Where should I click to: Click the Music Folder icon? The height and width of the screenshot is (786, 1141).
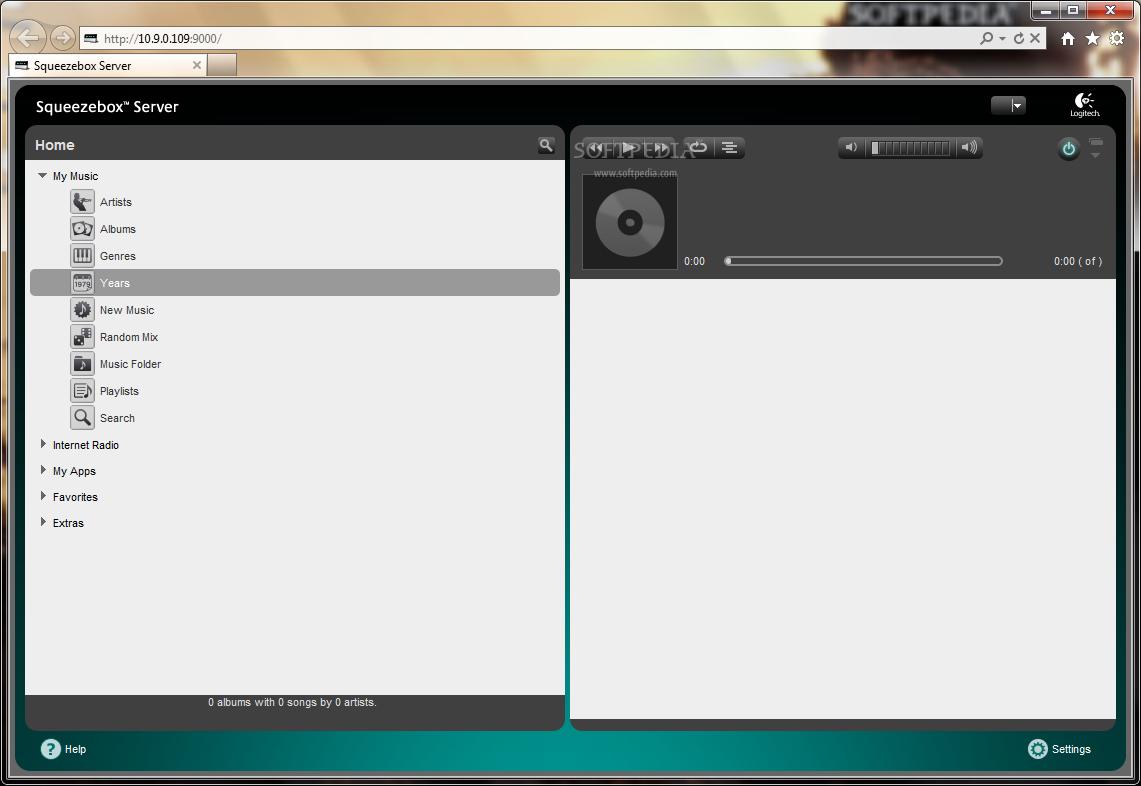tap(82, 363)
